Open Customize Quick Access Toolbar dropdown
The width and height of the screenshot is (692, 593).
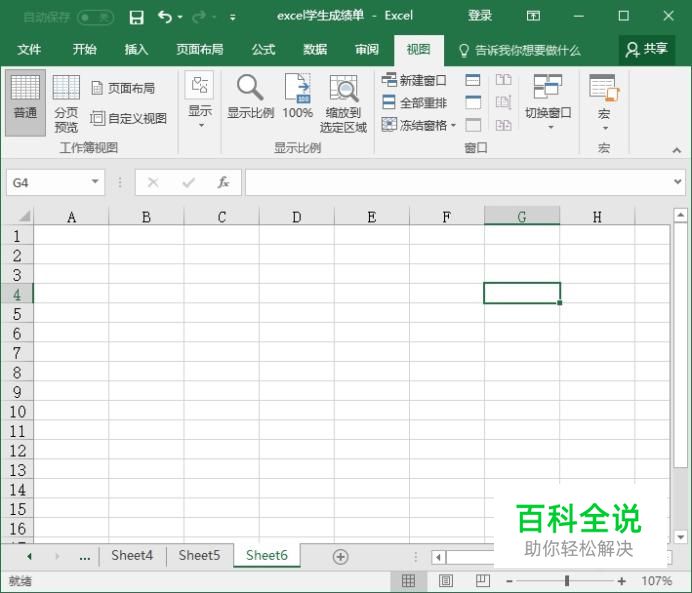pyautogui.click(x=233, y=18)
